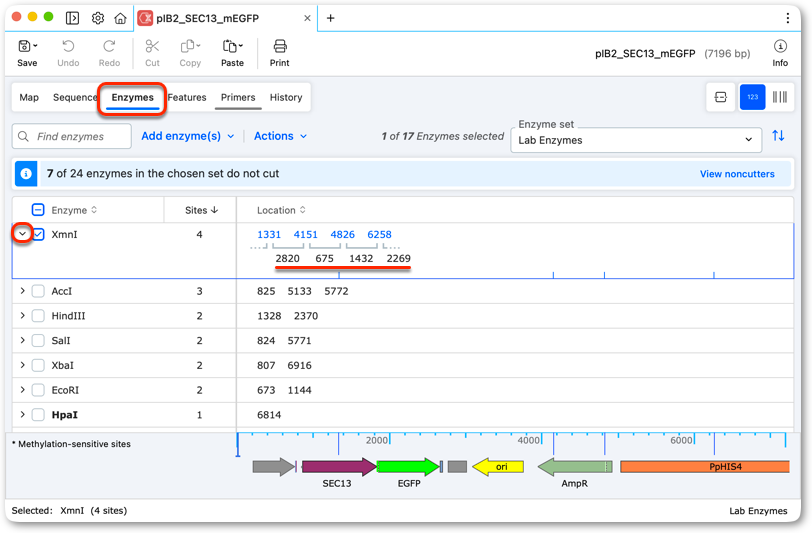
Task: Expand the SalI row
Action: tap(22, 340)
